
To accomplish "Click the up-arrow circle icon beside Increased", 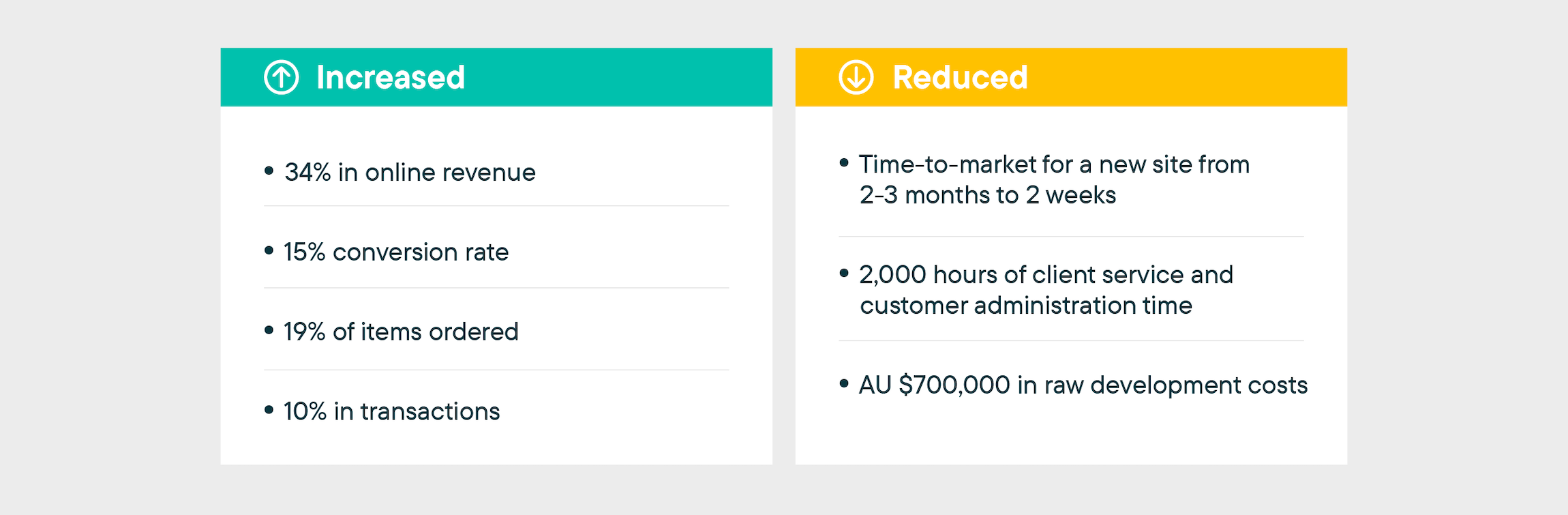I will (x=282, y=77).
